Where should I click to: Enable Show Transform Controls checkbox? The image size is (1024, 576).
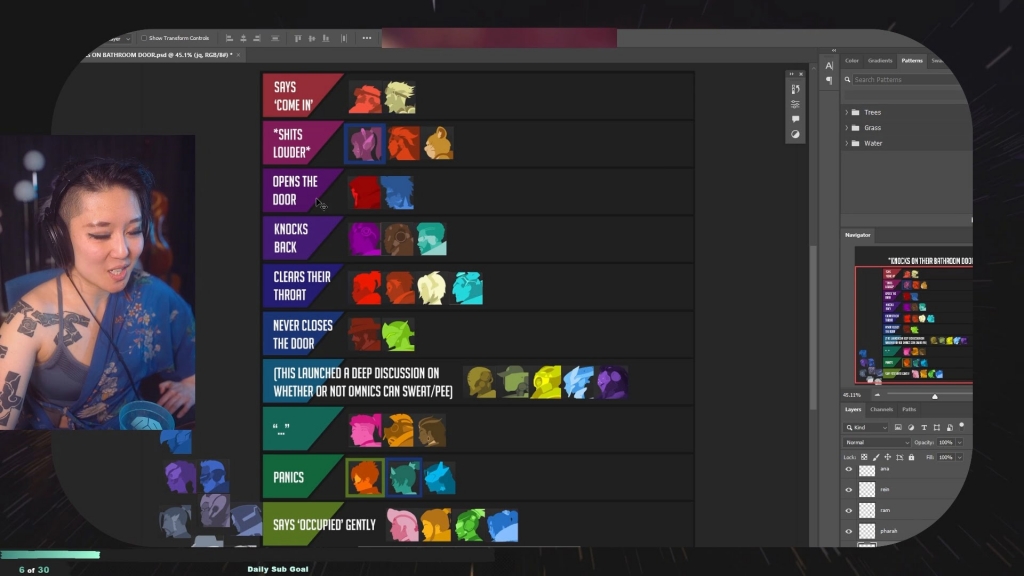tap(143, 38)
